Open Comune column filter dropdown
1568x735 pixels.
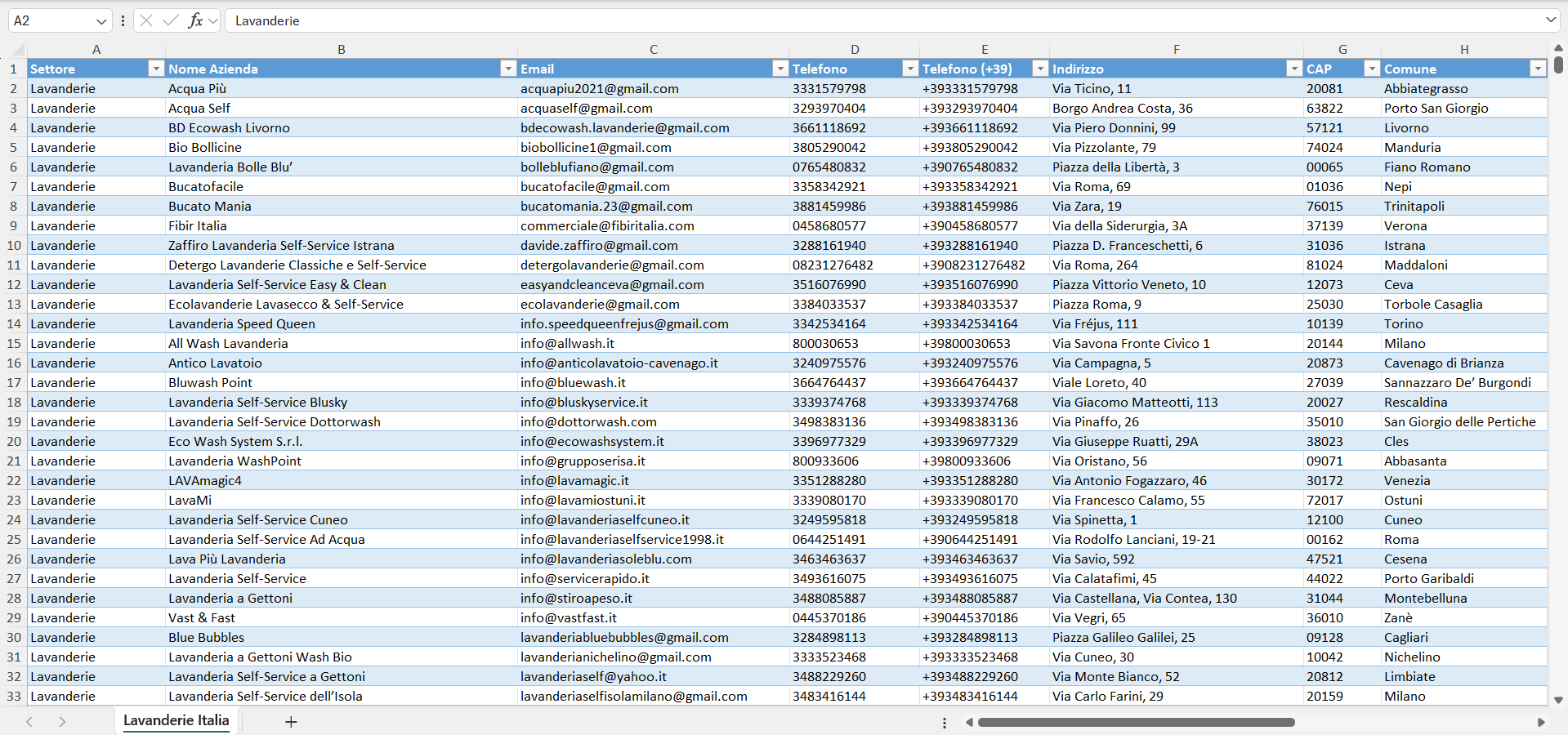[1538, 69]
